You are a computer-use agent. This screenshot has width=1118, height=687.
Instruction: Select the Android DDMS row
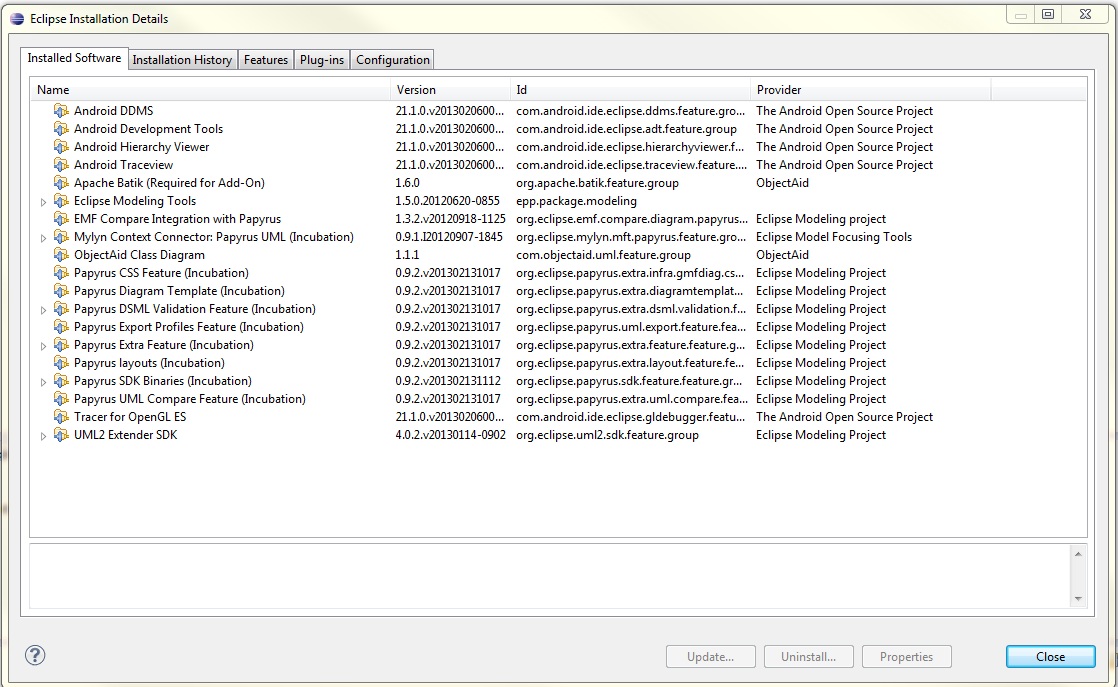tap(558, 110)
